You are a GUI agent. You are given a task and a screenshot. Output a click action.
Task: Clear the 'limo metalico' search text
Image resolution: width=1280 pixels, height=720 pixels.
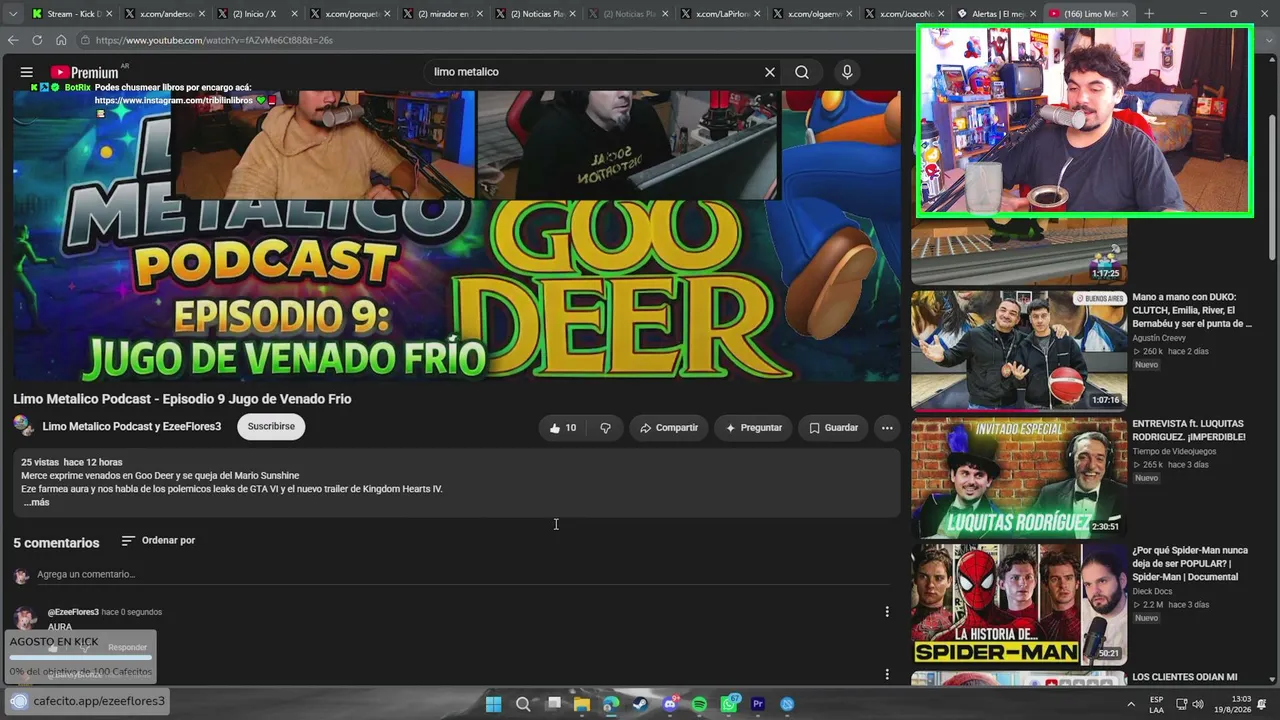click(770, 72)
